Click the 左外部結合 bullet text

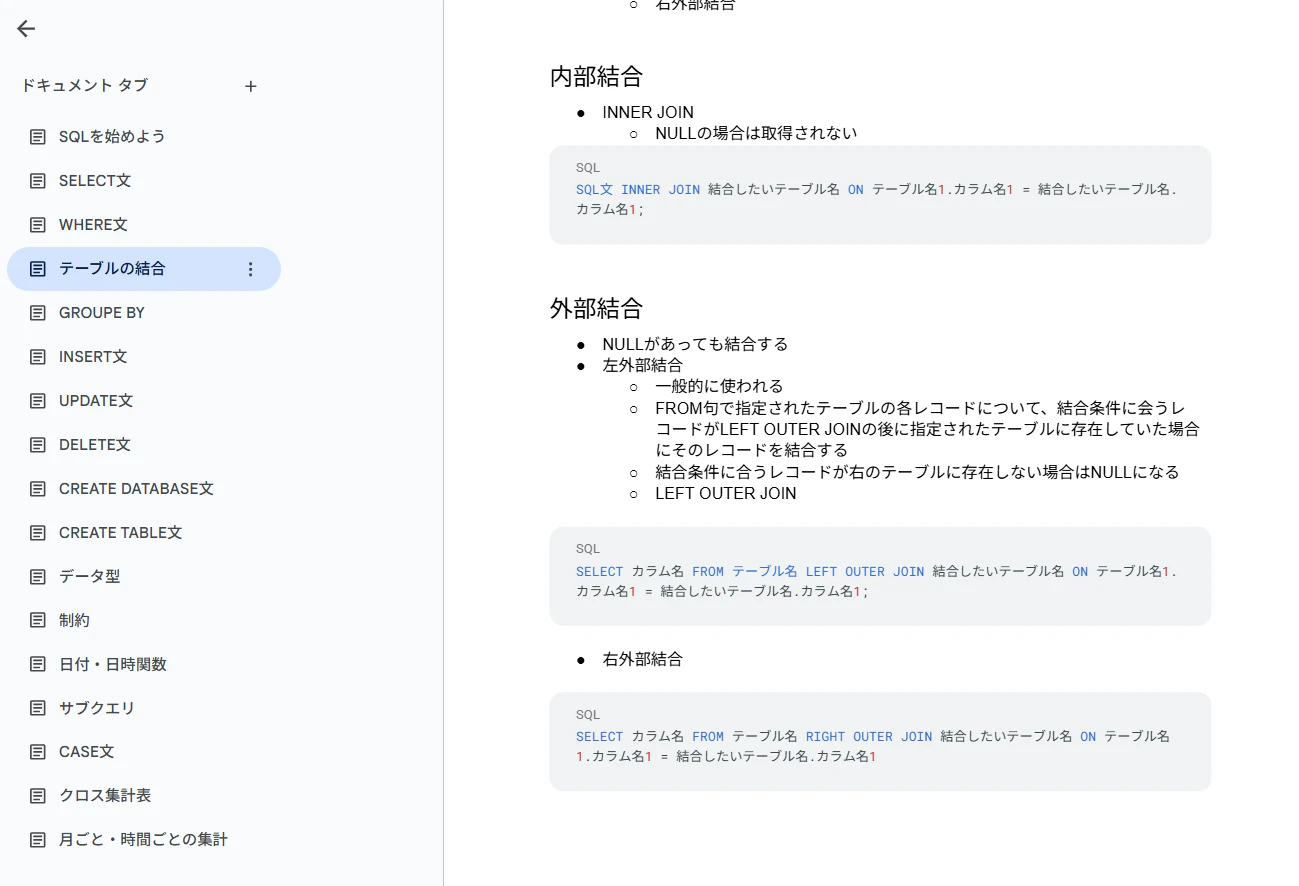(x=642, y=365)
